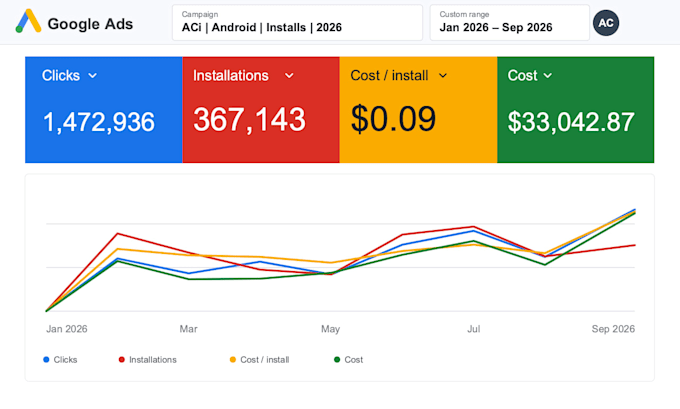This screenshot has height=409, width=680.
Task: Expand the Cost / install dropdown arrow
Action: [x=443, y=75]
